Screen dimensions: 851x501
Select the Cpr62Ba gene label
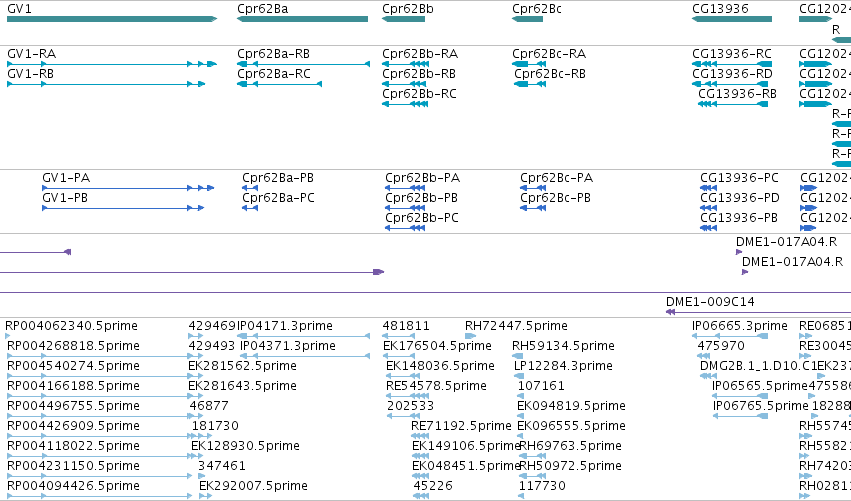pos(263,9)
